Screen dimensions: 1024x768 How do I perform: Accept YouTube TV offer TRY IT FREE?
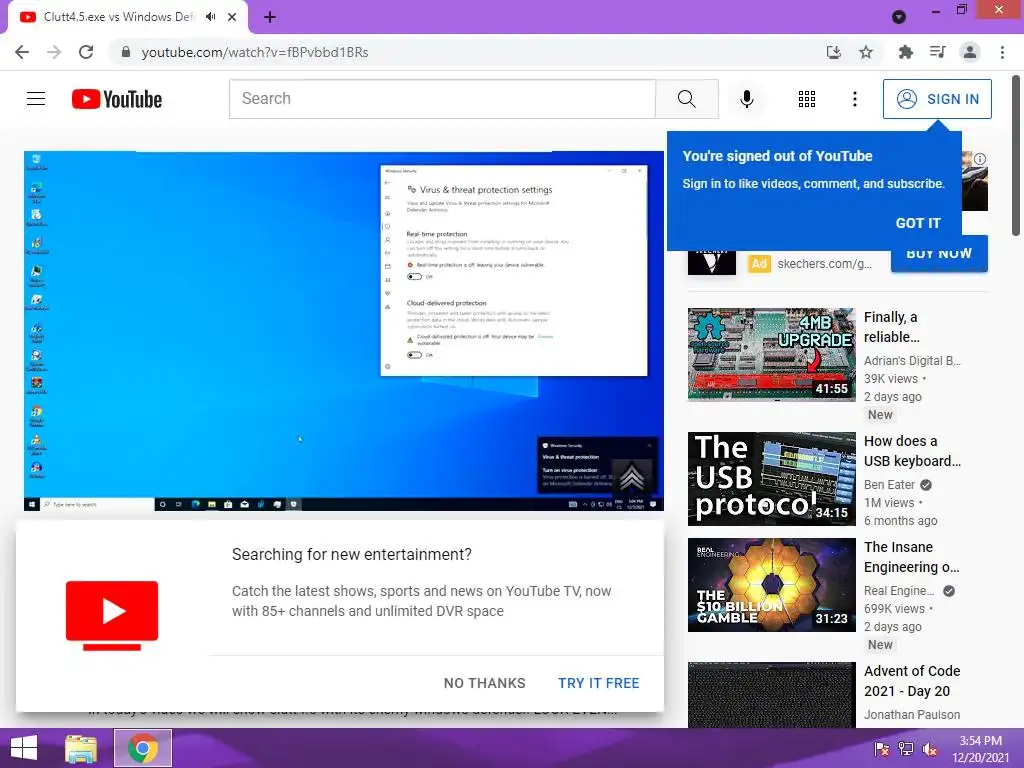598,682
